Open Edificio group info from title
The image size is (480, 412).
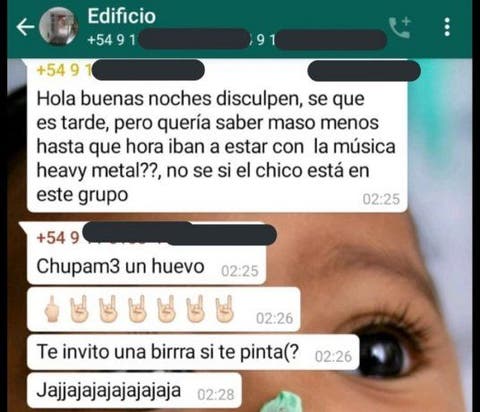(x=121, y=16)
